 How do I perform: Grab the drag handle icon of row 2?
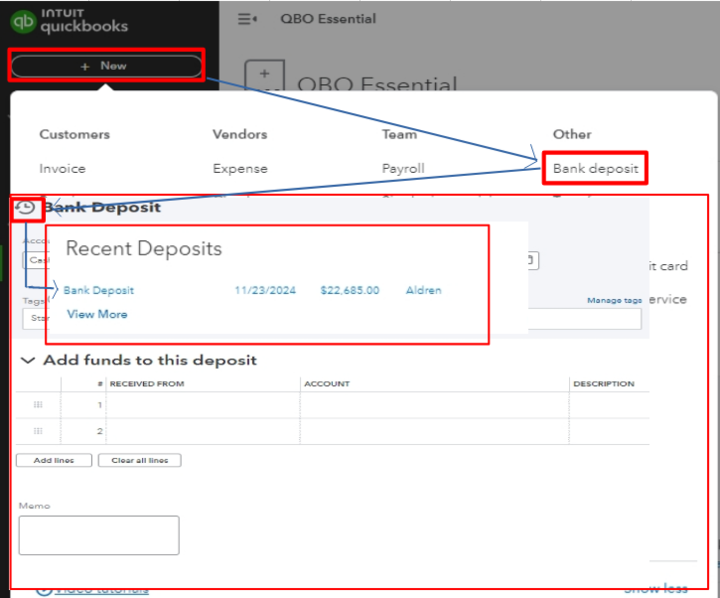click(38, 431)
